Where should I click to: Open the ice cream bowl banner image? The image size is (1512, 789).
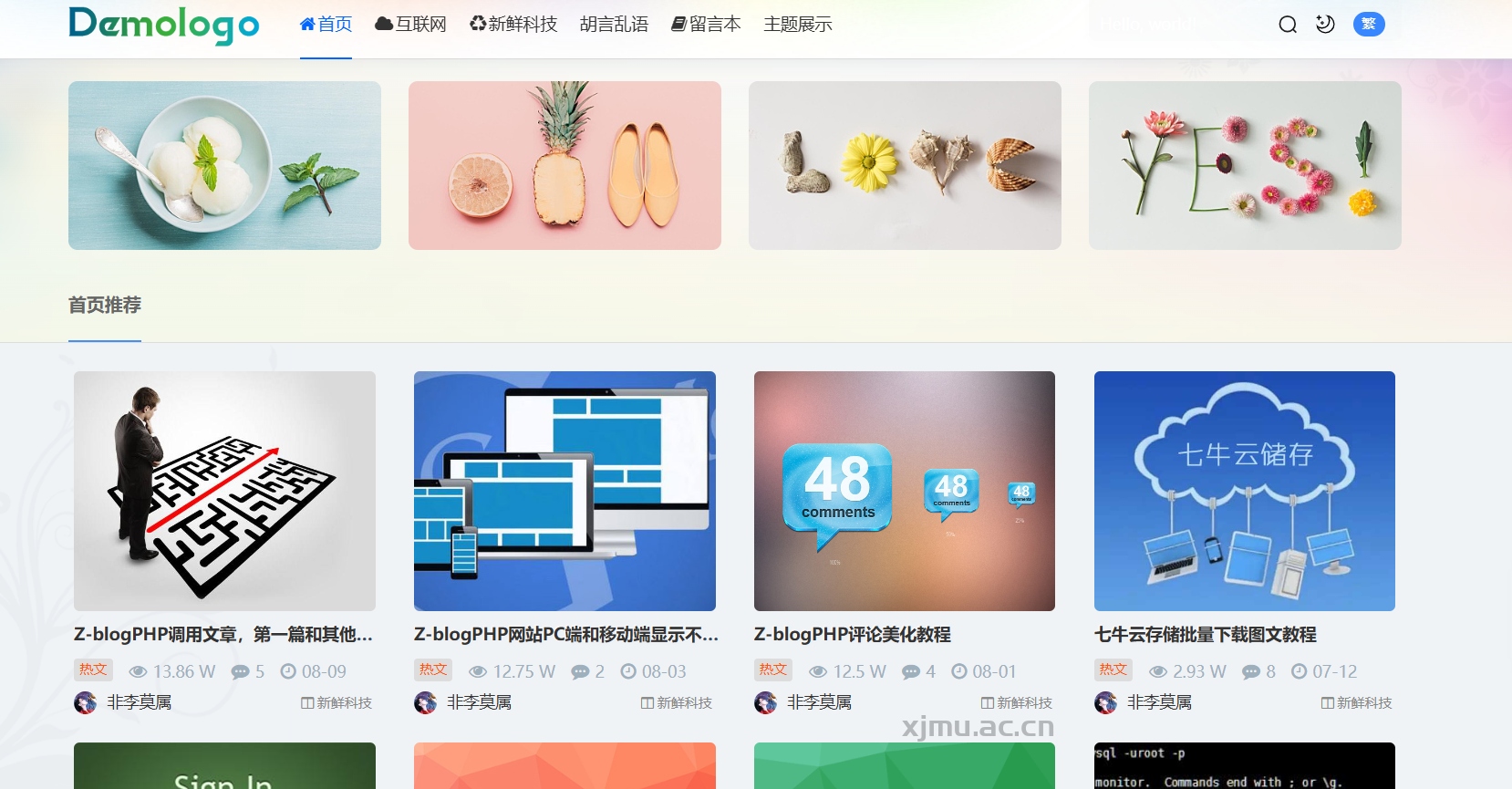[x=224, y=165]
